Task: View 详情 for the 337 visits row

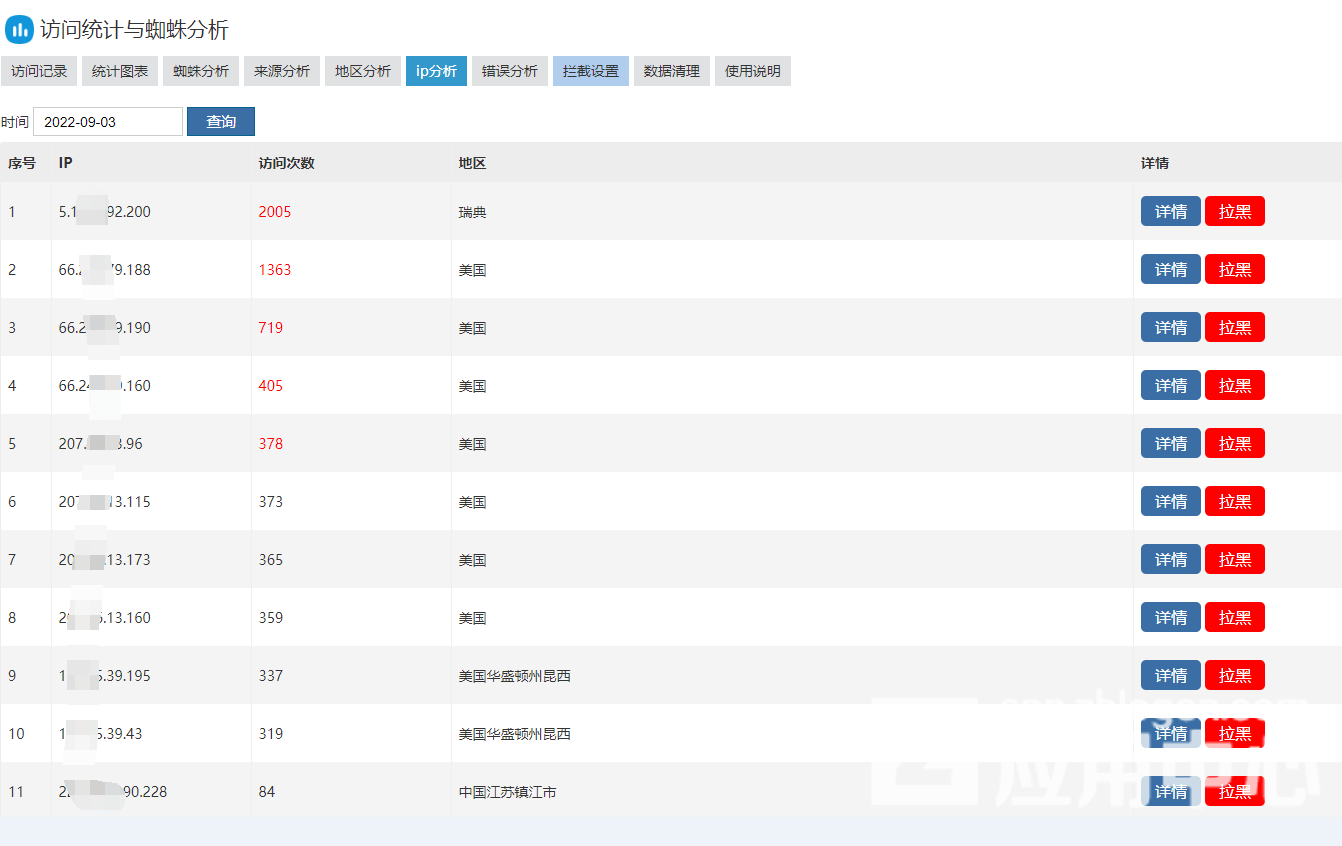Action: tap(1171, 675)
